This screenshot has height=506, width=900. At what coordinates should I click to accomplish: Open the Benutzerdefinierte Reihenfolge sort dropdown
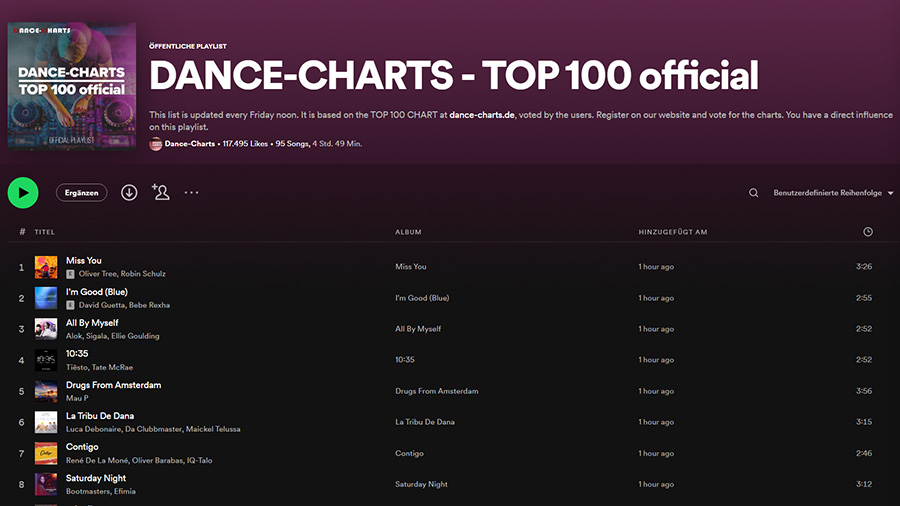pos(833,193)
